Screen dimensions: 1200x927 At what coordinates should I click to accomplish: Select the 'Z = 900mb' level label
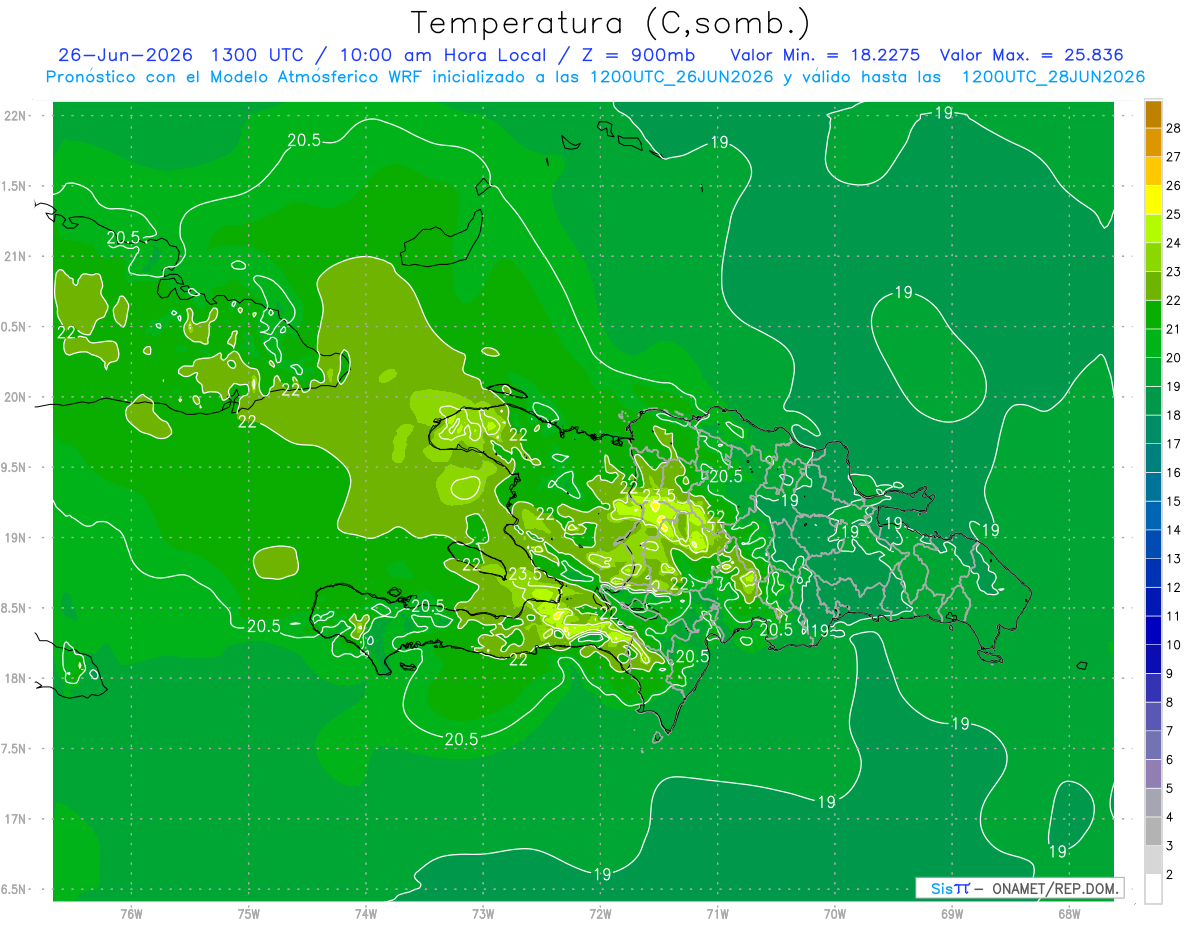[x=636, y=55]
